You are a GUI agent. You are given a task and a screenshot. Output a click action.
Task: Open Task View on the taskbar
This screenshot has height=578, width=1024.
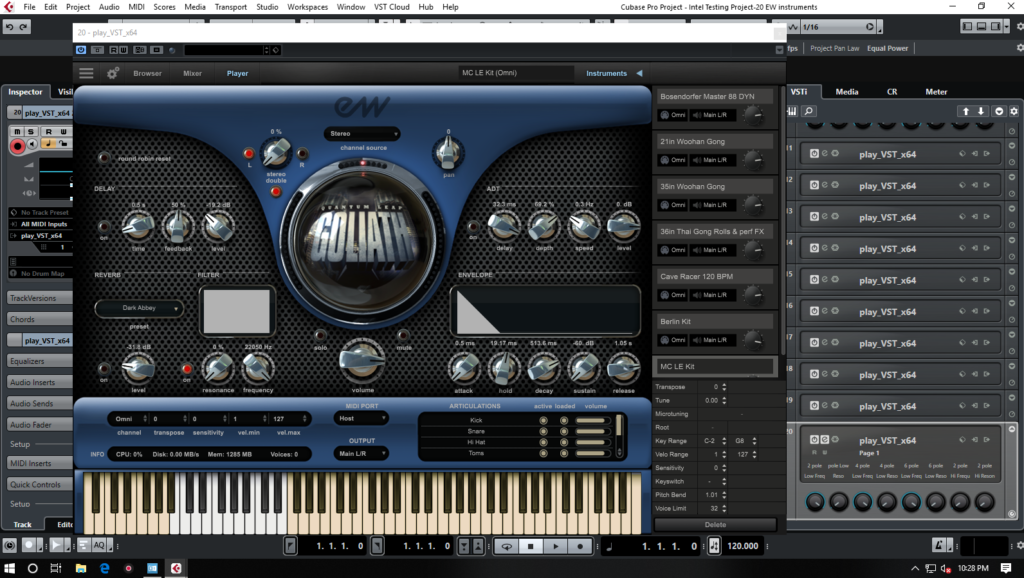coord(56,568)
